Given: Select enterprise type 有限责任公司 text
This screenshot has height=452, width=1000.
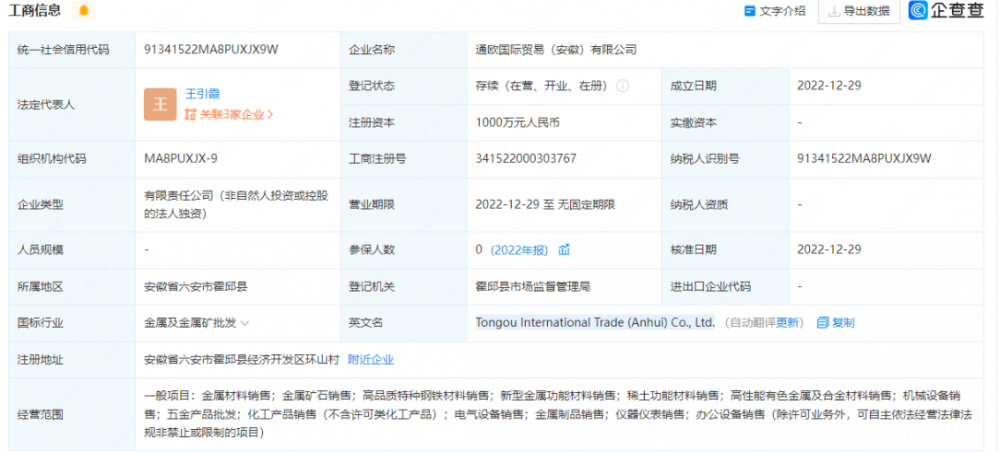Looking at the screenshot, I should click(236, 205).
